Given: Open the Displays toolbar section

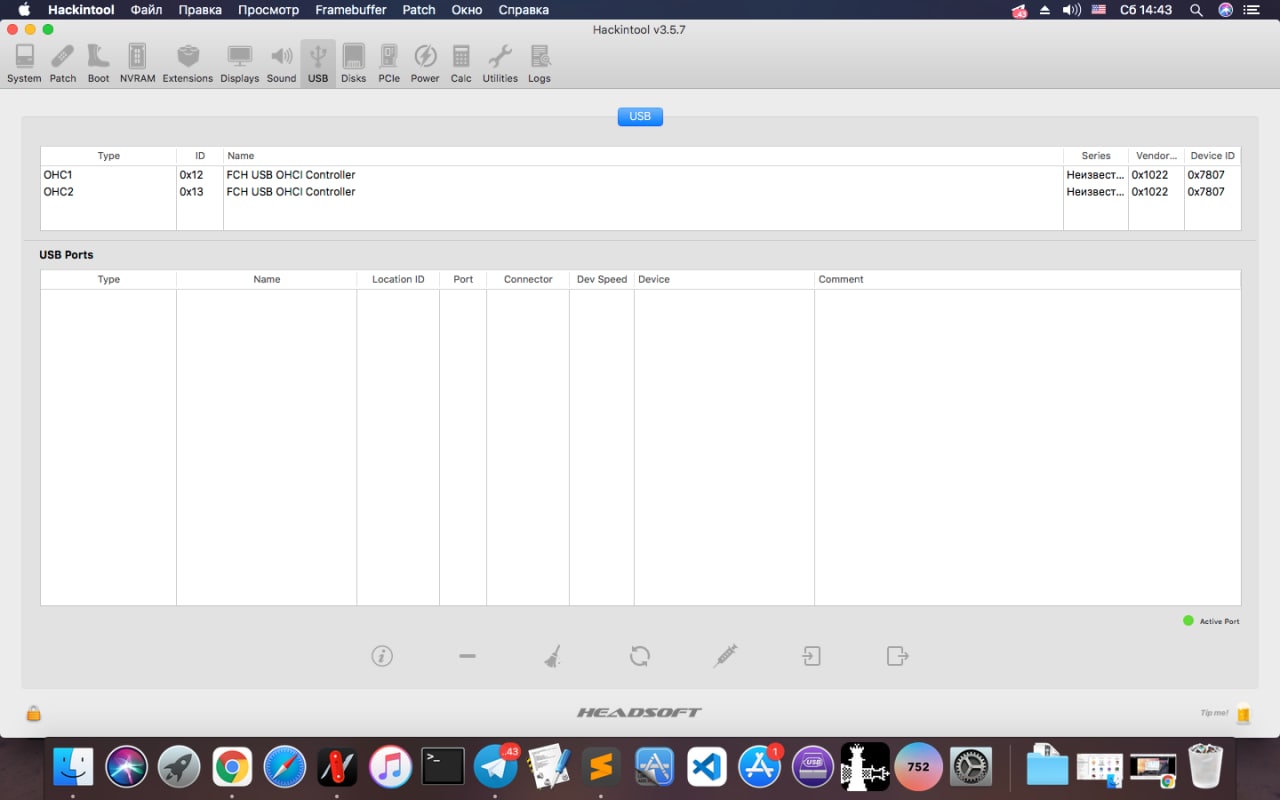Looking at the screenshot, I should tap(240, 63).
